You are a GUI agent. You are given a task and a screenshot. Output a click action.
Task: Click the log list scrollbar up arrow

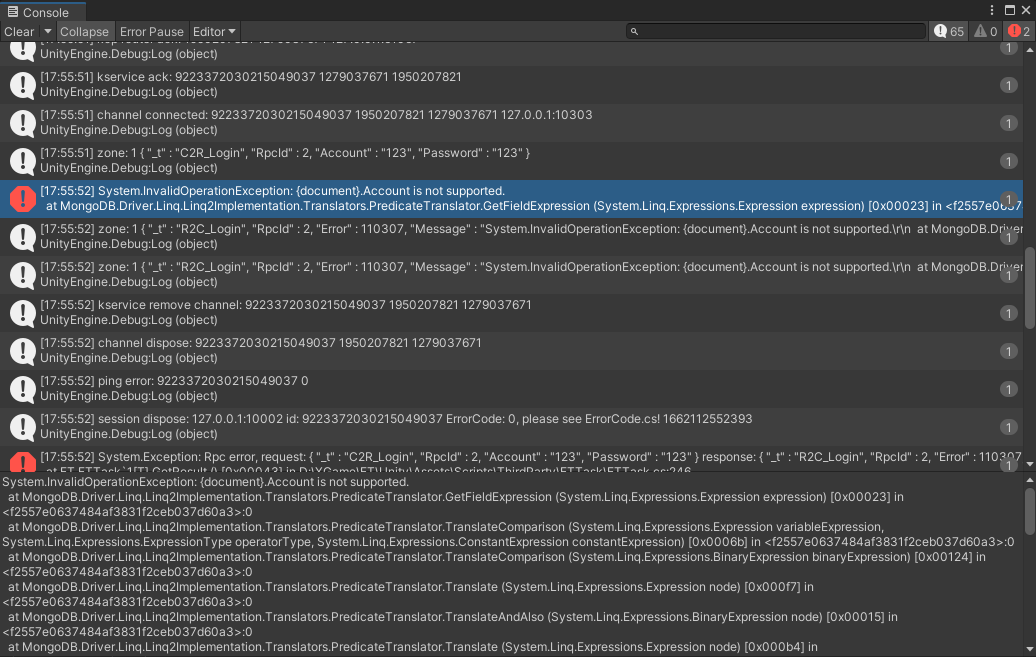point(1029,50)
